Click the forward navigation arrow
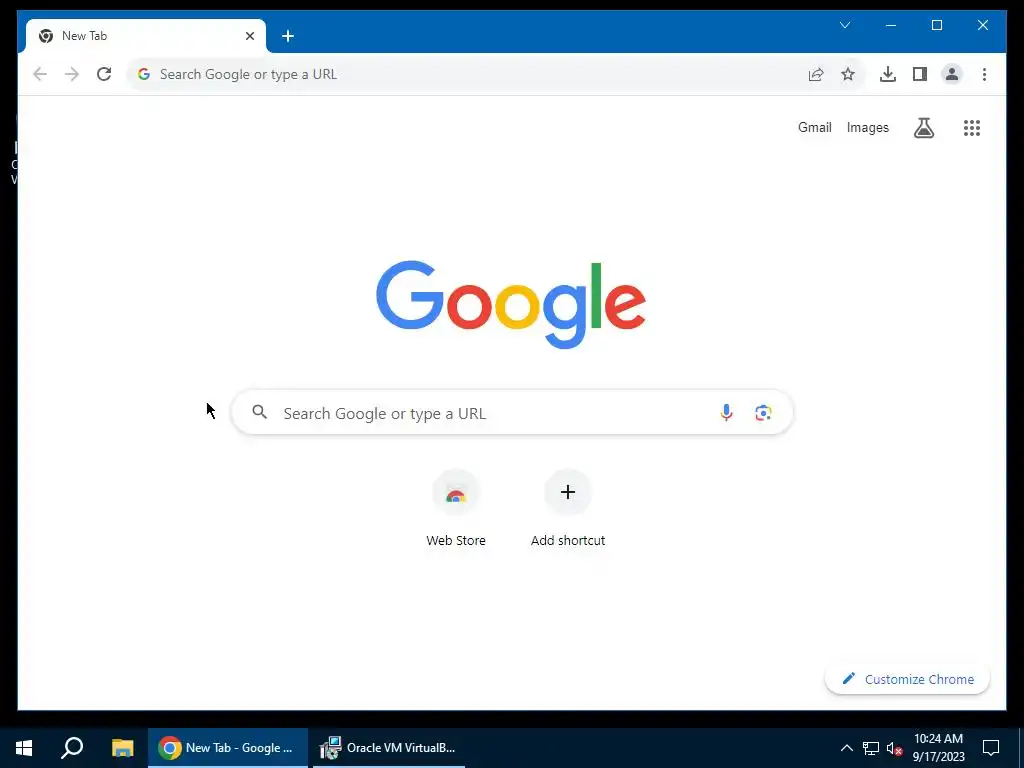The width and height of the screenshot is (1024, 768). (72, 74)
